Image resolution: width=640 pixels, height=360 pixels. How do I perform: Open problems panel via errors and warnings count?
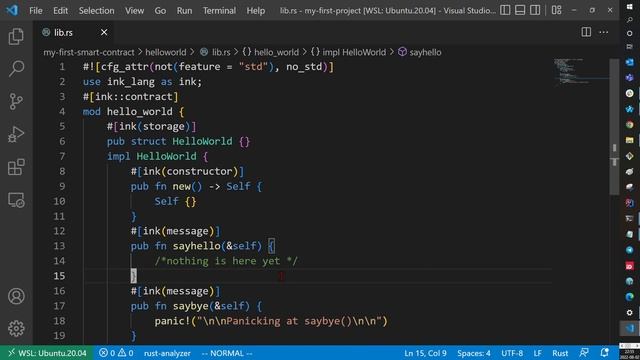point(116,353)
